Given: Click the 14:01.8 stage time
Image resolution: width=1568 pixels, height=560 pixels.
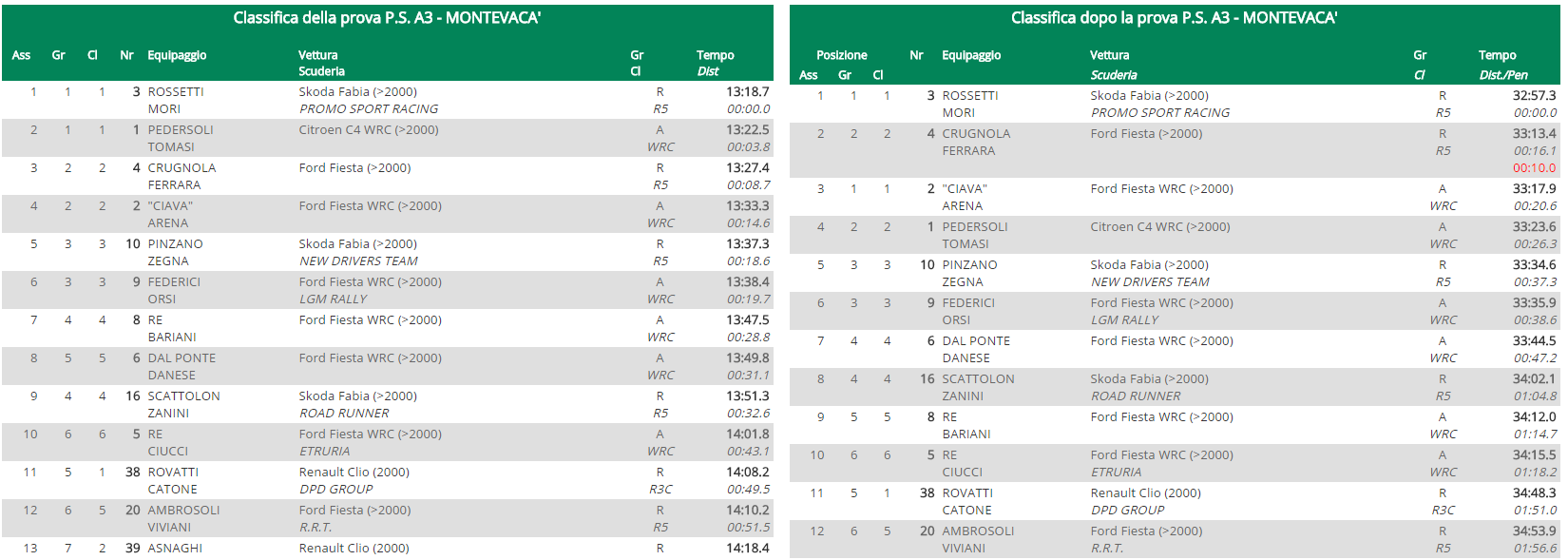Looking at the screenshot, I should coord(747,434).
